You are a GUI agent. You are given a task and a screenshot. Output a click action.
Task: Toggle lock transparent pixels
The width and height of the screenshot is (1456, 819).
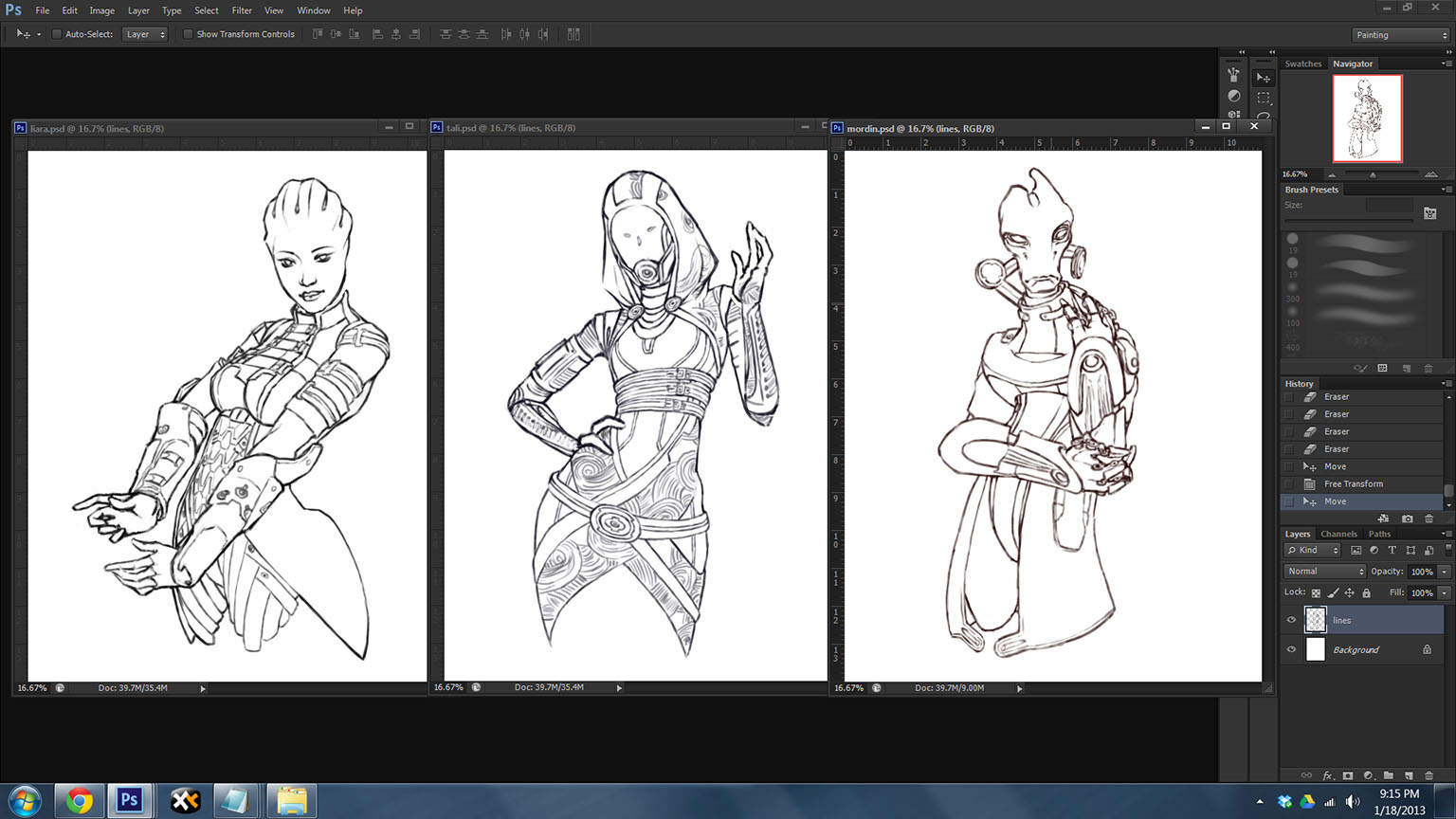tap(1316, 593)
